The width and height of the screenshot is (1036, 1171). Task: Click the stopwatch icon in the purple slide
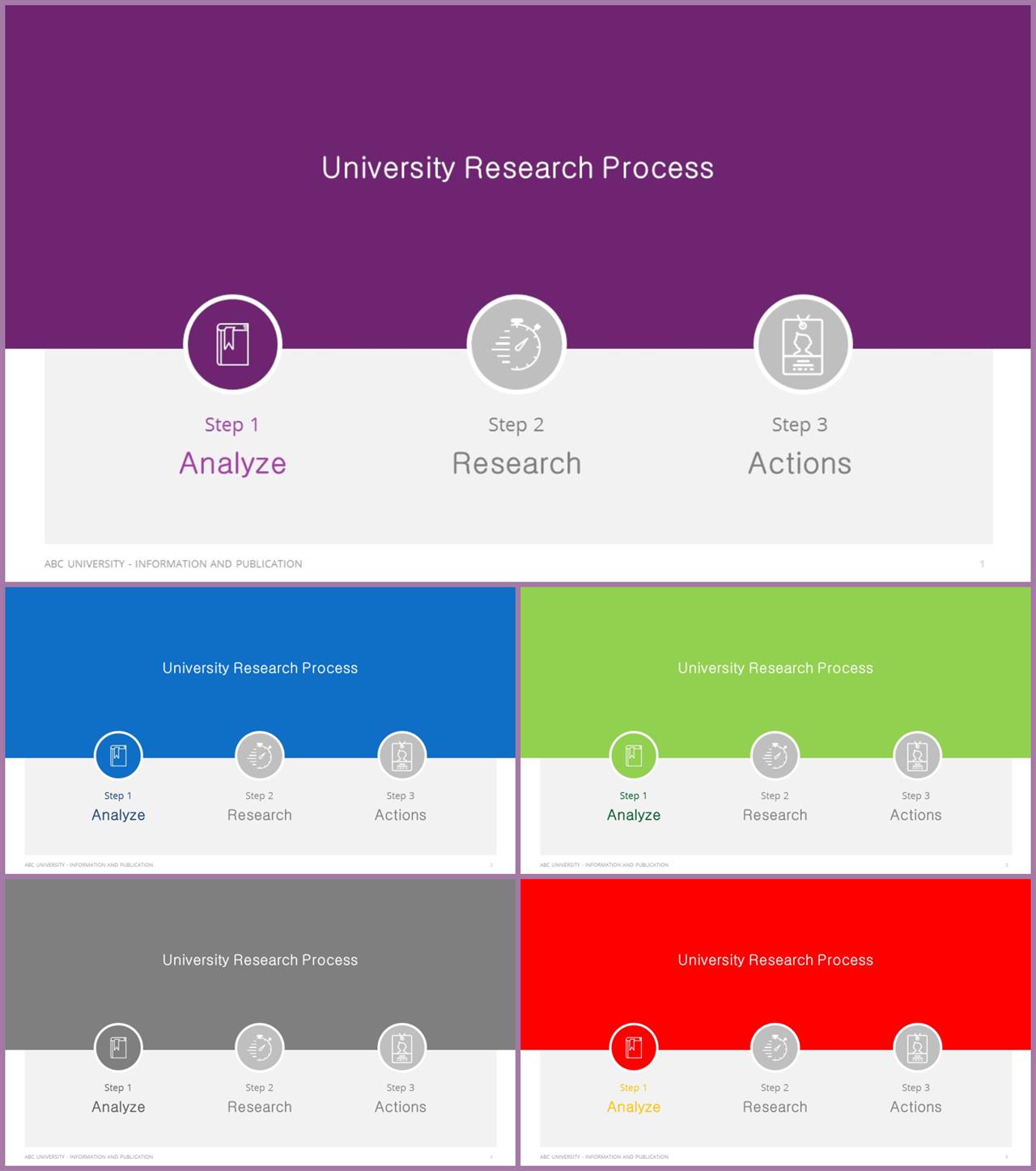[516, 345]
